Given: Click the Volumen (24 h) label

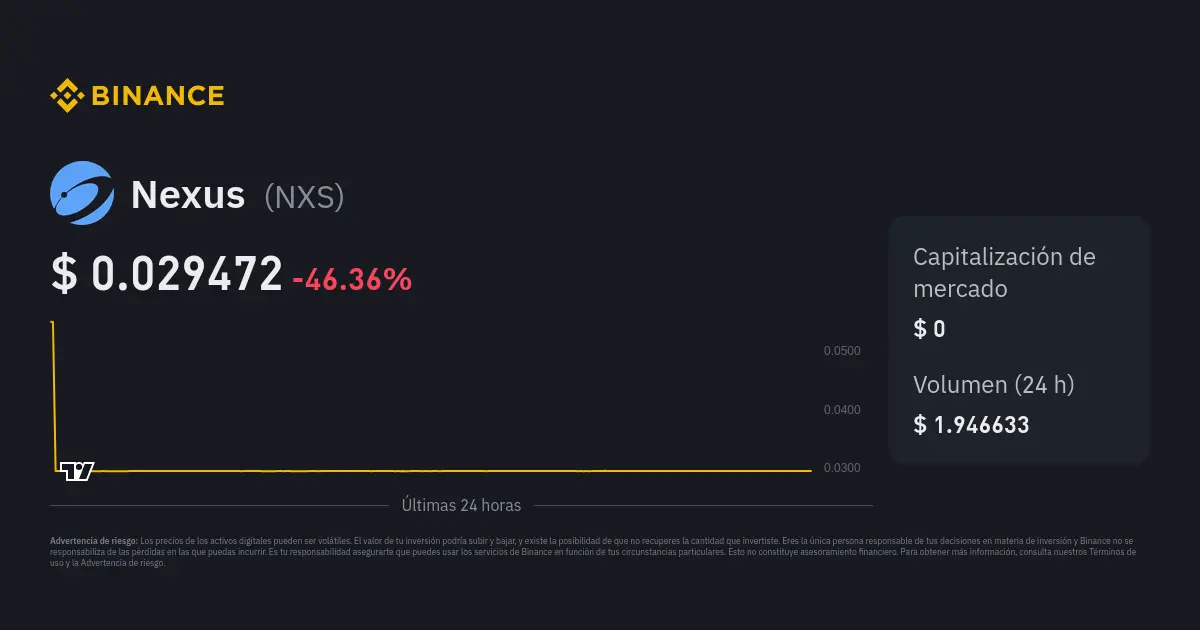Looking at the screenshot, I should tap(993, 385).
